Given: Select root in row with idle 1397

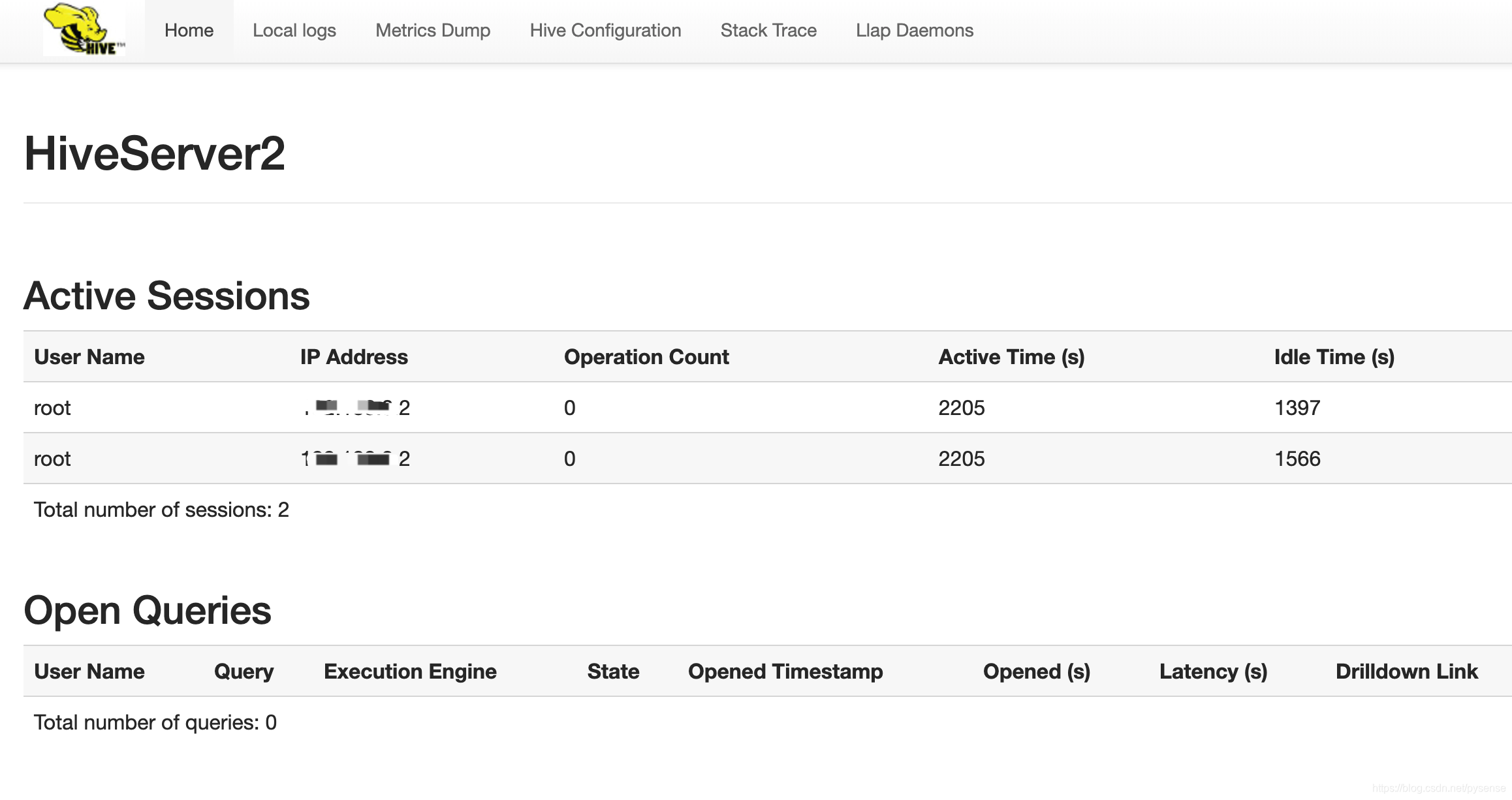Looking at the screenshot, I should 52,408.
